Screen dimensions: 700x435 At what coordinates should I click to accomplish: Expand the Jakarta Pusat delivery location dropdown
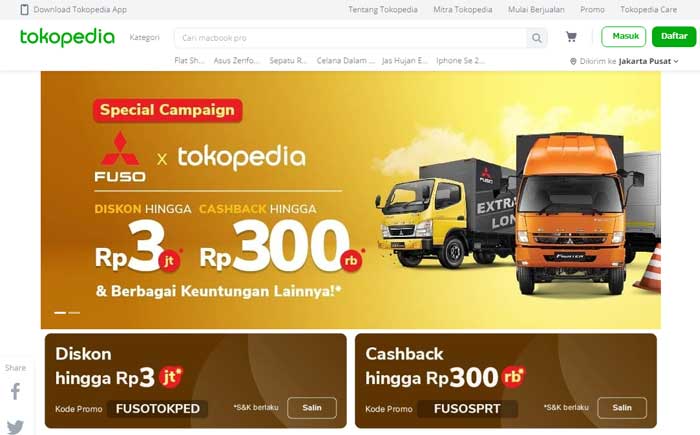coord(649,61)
